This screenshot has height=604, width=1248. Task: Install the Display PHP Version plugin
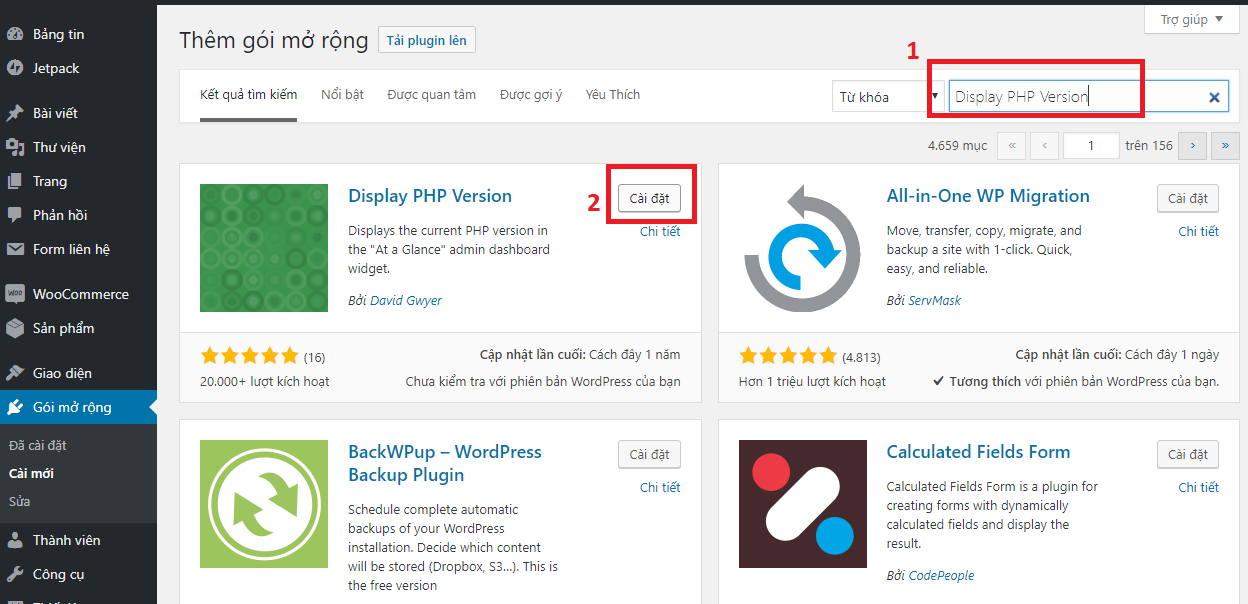649,198
